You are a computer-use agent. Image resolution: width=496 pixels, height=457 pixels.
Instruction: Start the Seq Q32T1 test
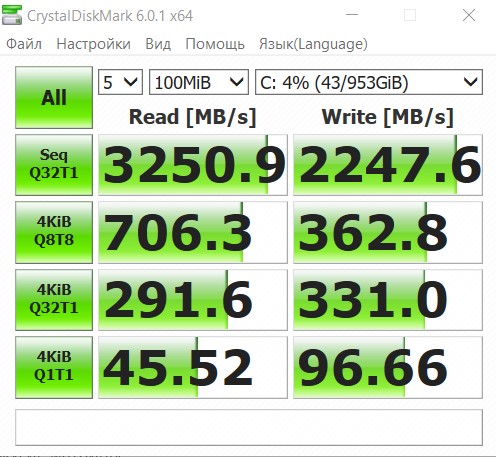pos(54,165)
